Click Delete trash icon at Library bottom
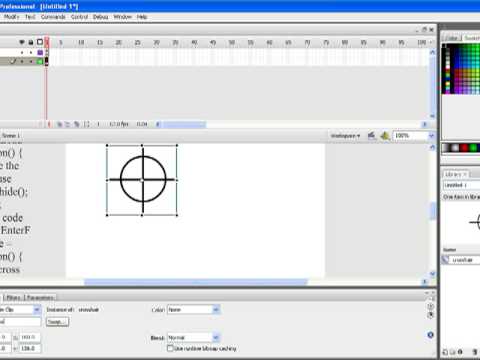The width and height of the screenshot is (480, 360). pos(475,352)
